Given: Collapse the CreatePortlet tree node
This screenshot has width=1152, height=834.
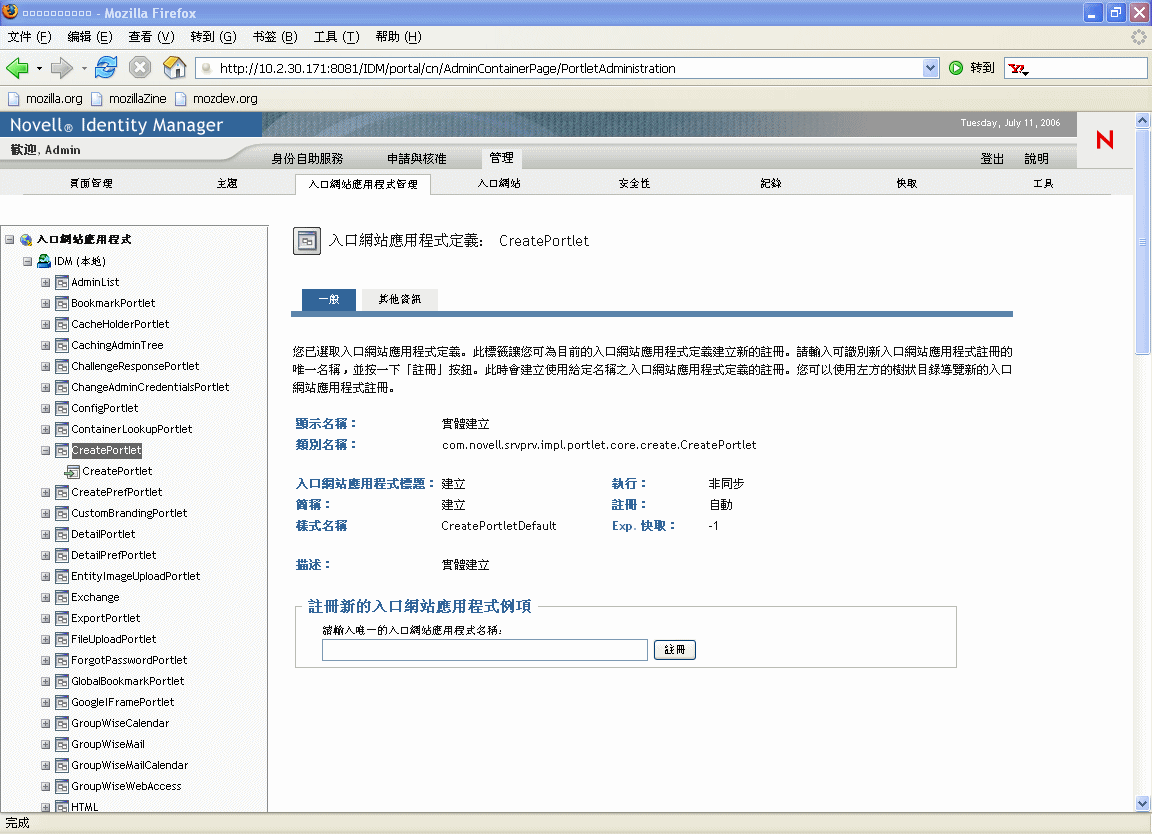Looking at the screenshot, I should pos(45,450).
